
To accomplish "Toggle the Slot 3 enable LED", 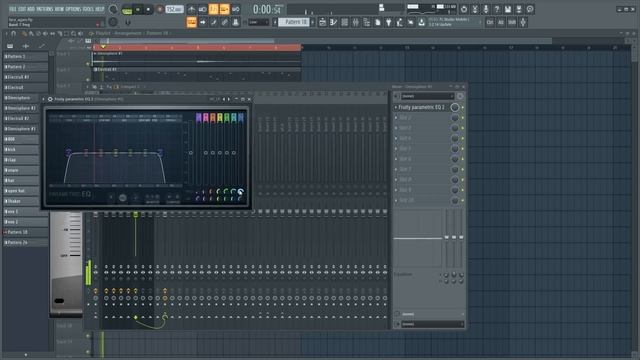I will [x=462, y=128].
